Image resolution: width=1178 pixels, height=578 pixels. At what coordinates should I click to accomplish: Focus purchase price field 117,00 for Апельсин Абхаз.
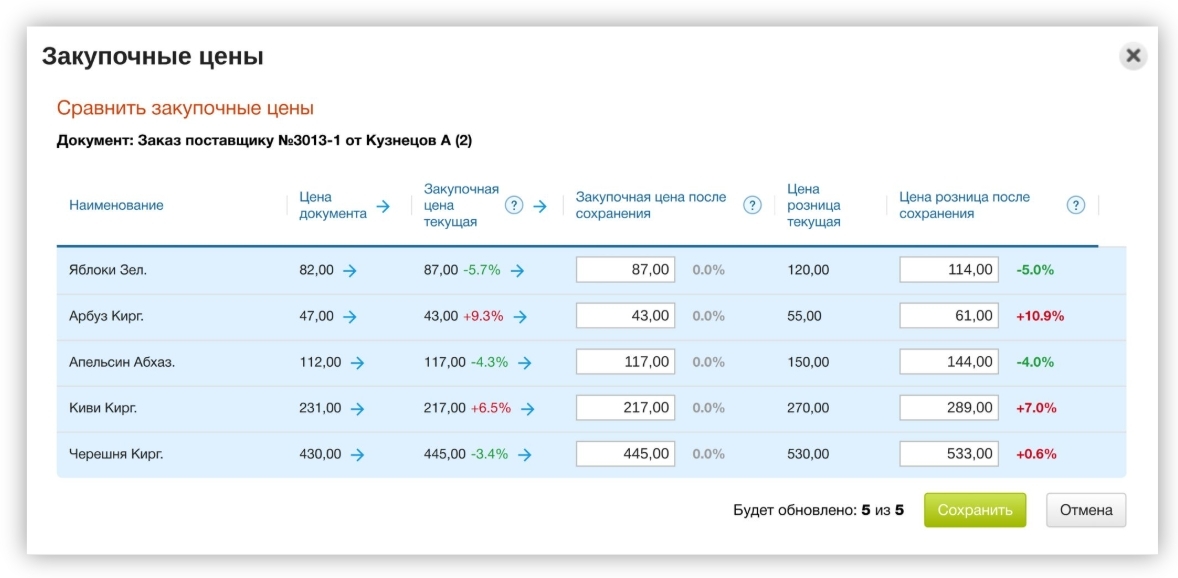pyautogui.click(x=625, y=362)
